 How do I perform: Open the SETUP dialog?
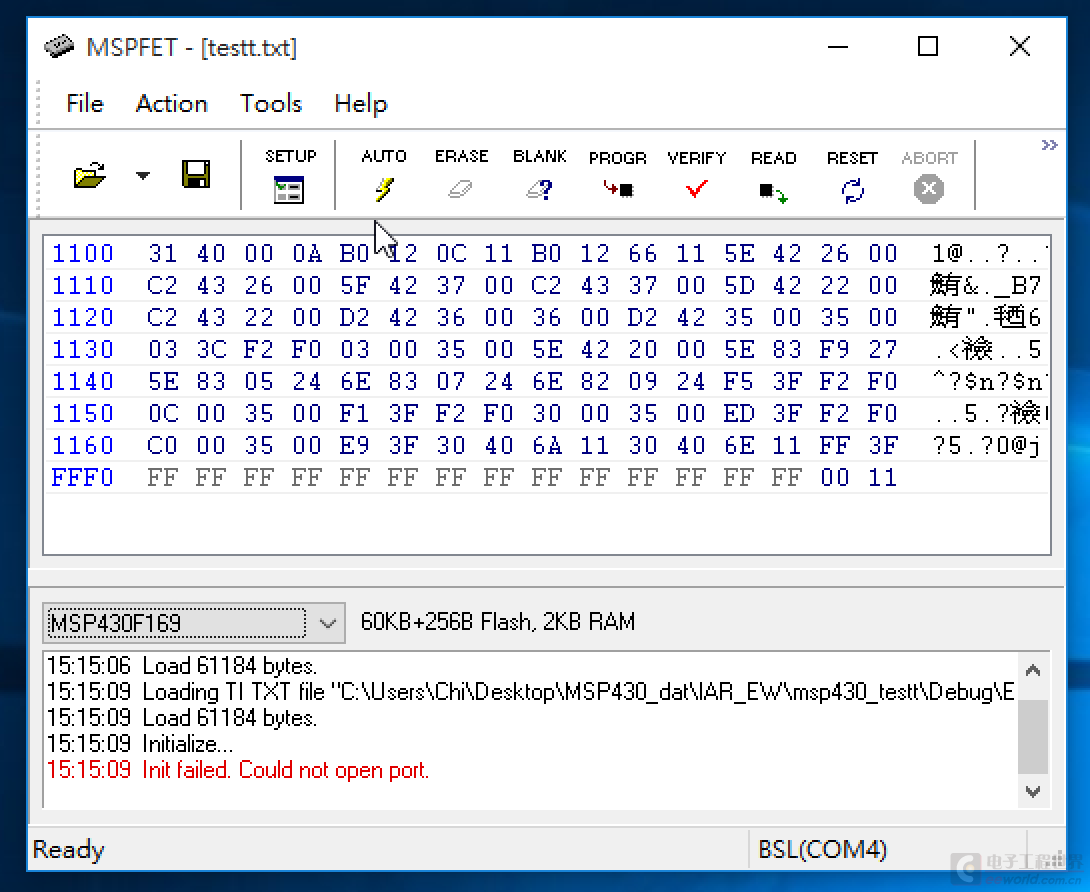coord(290,175)
